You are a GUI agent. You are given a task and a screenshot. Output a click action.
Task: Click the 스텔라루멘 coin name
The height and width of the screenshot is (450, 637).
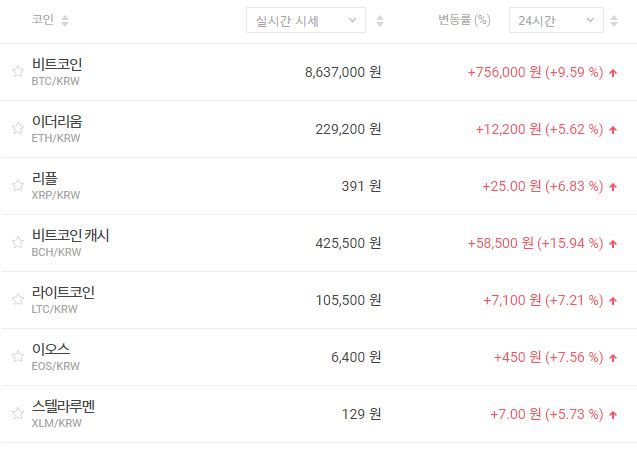[x=63, y=406]
